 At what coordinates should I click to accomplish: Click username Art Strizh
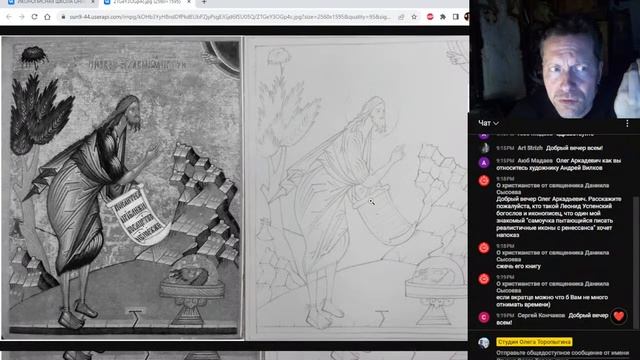[530, 148]
